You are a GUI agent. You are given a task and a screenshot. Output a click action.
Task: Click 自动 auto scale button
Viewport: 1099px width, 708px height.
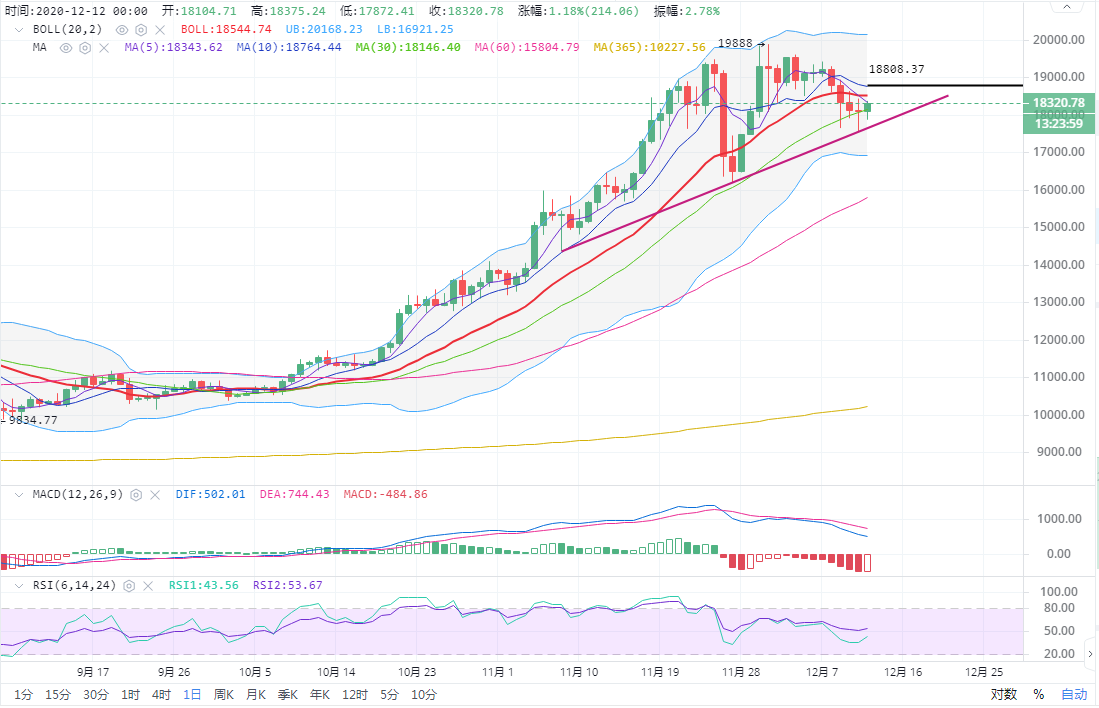tap(1073, 694)
